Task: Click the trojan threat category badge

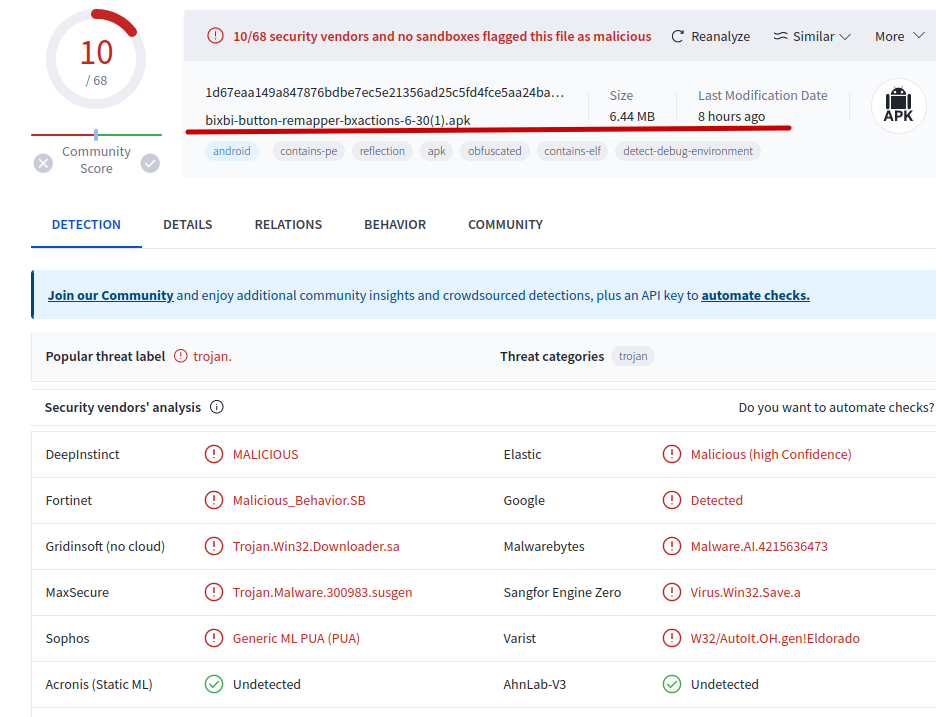Action: tap(633, 356)
